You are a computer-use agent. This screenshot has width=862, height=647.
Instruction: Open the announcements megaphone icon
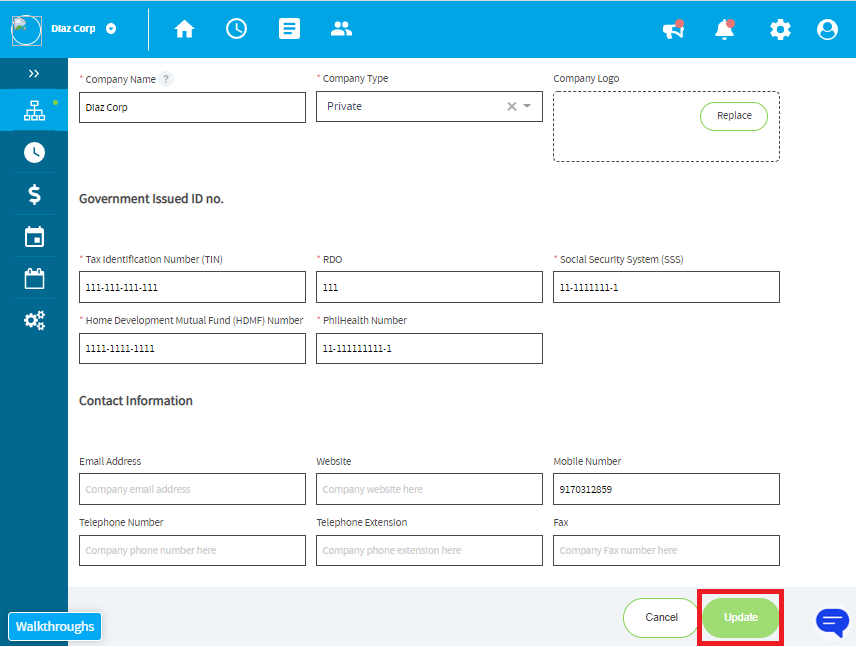click(673, 29)
